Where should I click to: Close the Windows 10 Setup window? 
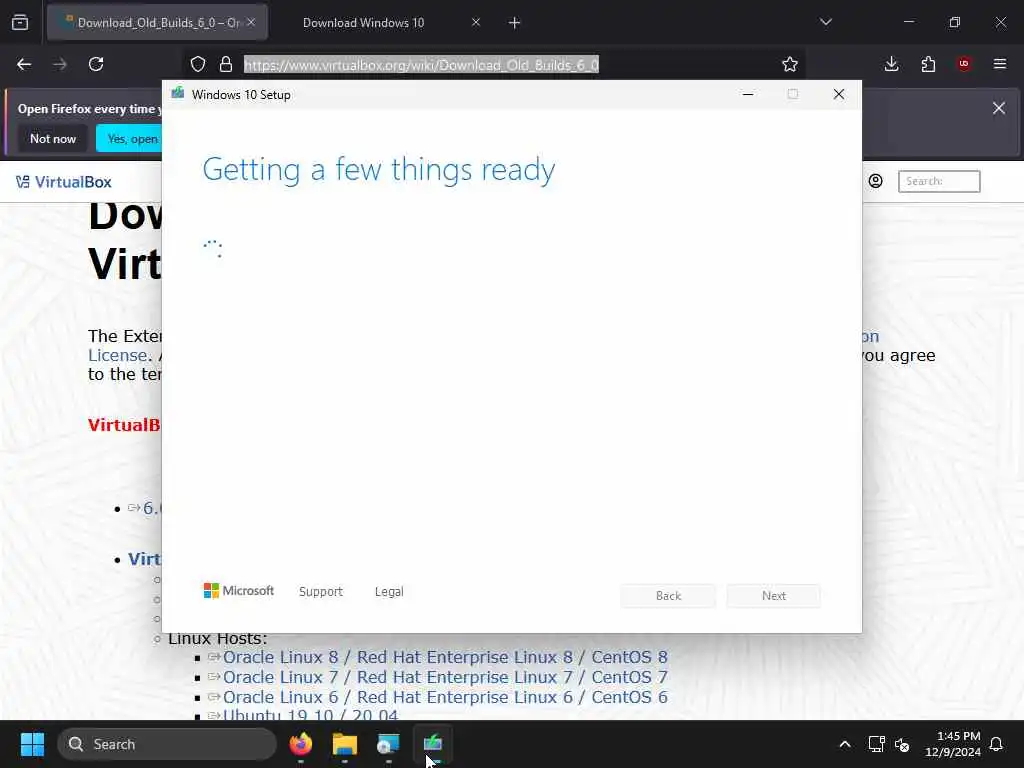click(839, 95)
